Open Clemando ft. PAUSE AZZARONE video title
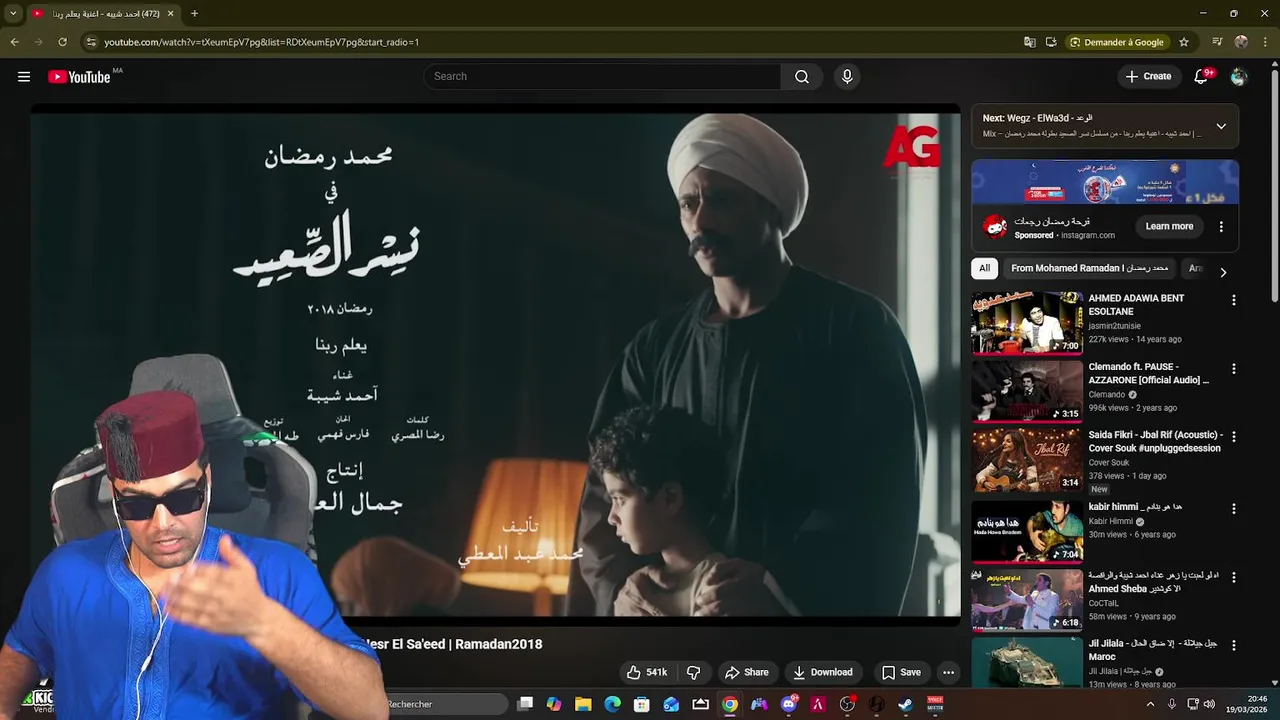The width and height of the screenshot is (1280, 720). (1148, 373)
